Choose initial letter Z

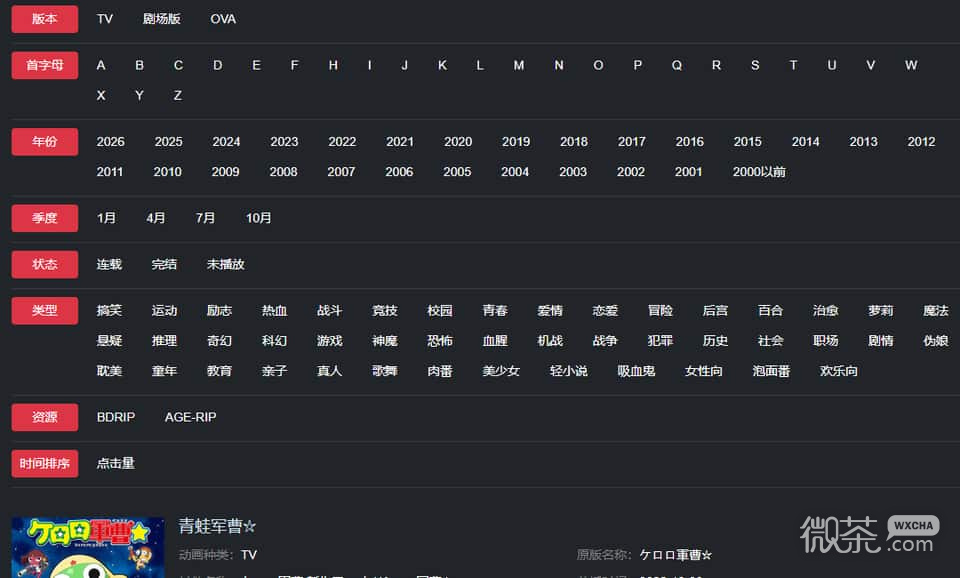(178, 96)
